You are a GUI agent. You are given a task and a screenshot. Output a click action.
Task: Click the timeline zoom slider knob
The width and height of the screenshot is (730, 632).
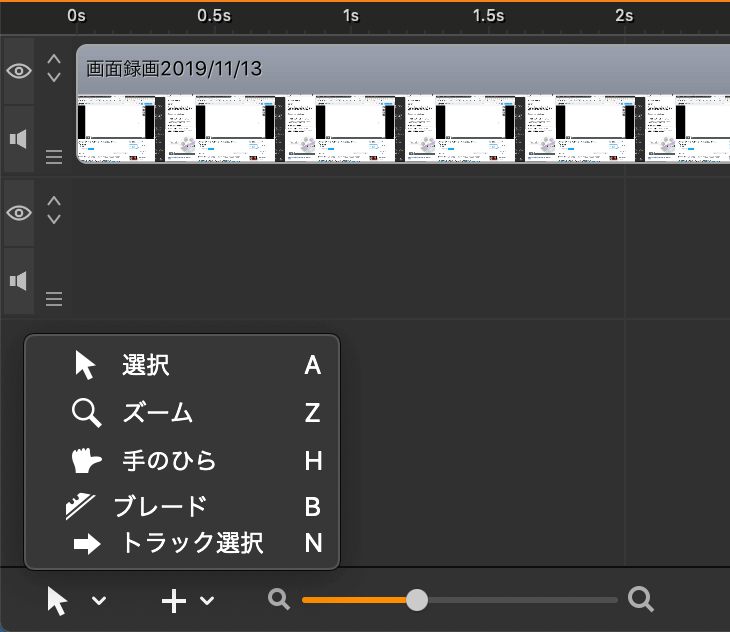point(417,600)
